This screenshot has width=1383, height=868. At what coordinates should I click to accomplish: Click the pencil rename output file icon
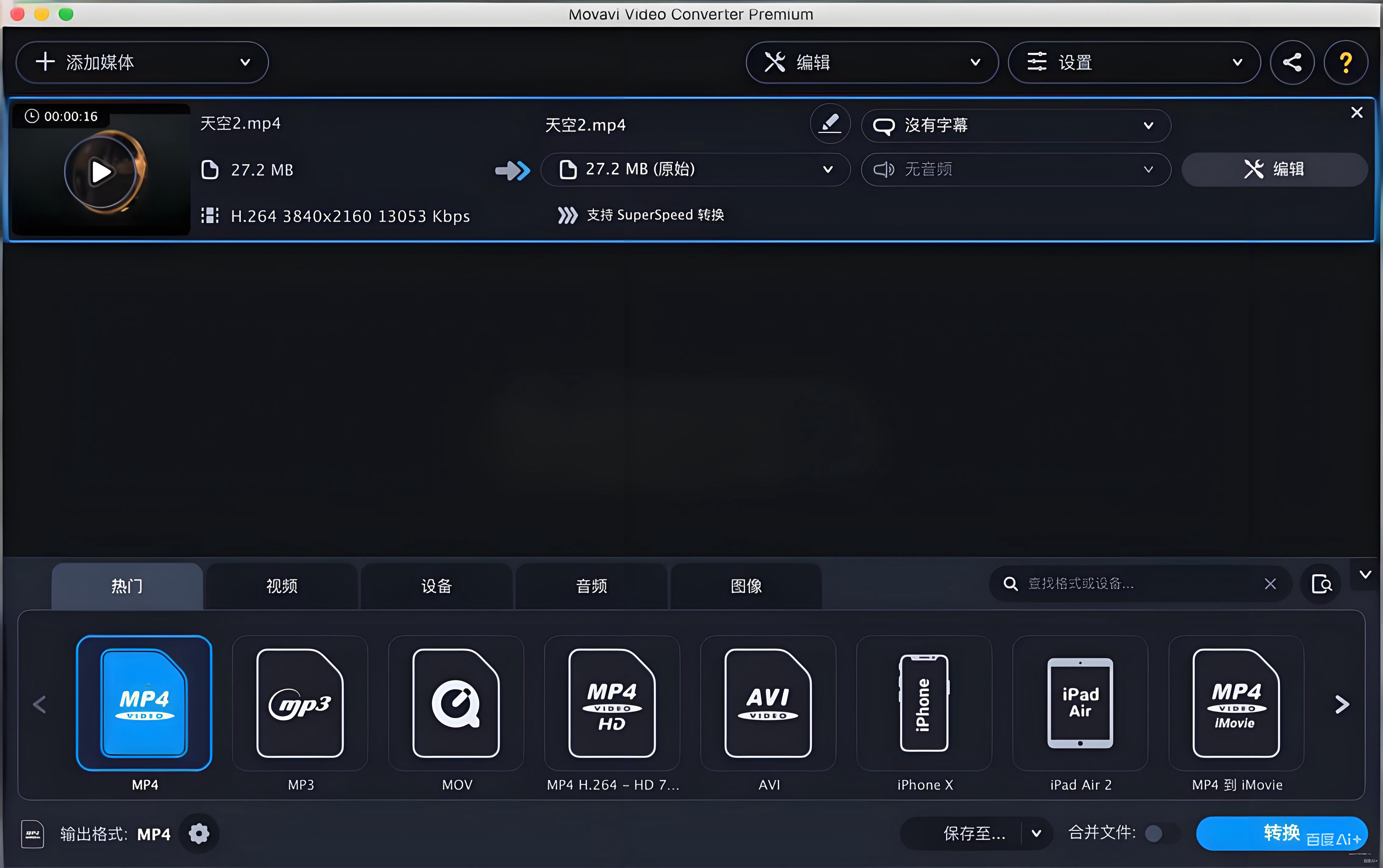829,123
